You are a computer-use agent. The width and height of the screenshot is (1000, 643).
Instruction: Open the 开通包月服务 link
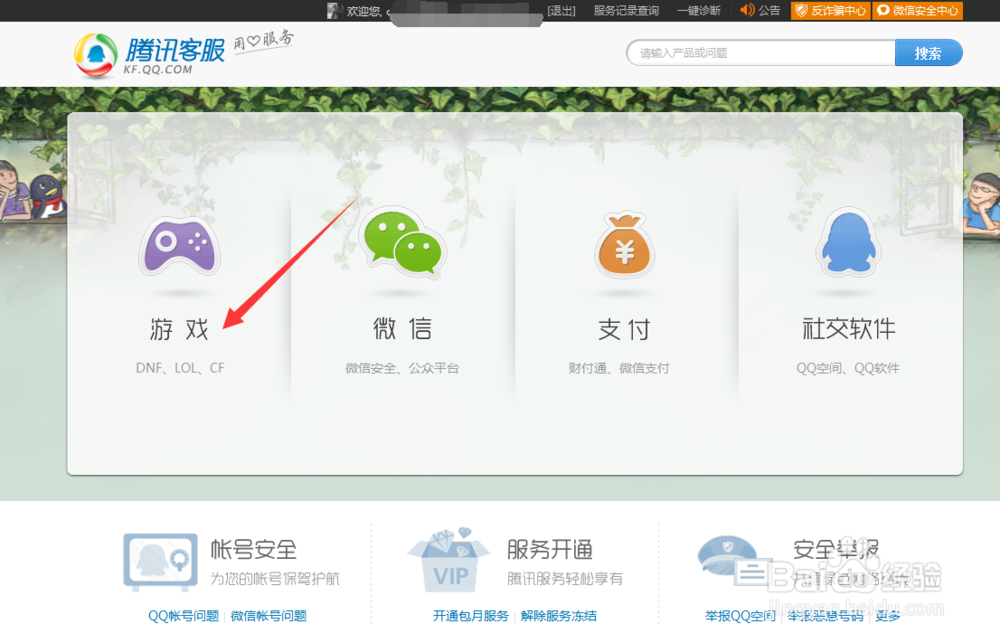pos(471,616)
